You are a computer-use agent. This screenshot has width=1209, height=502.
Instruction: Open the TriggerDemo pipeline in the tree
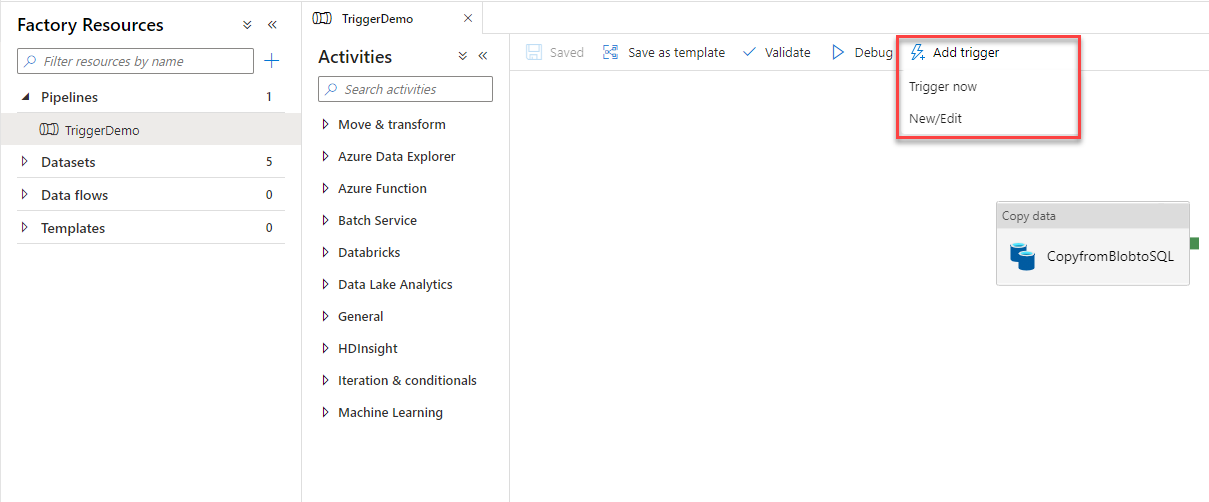point(101,130)
